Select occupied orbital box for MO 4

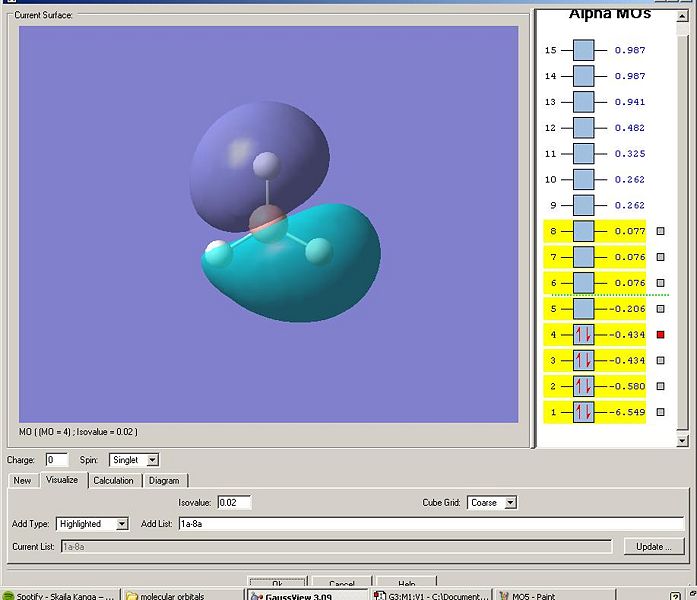[x=583, y=334]
